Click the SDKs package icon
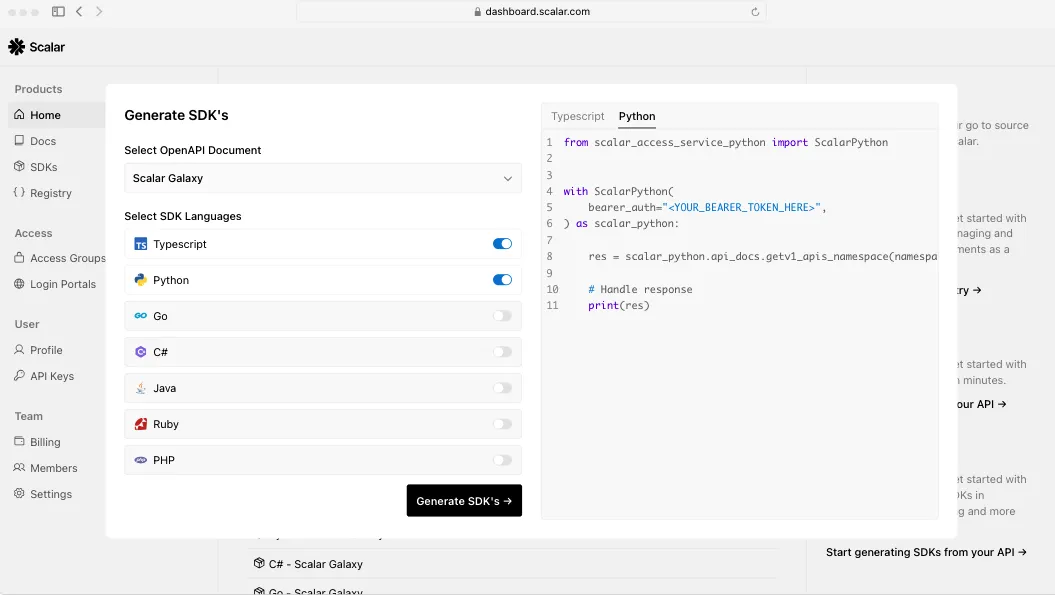Image resolution: width=1055 pixels, height=595 pixels. (20, 167)
